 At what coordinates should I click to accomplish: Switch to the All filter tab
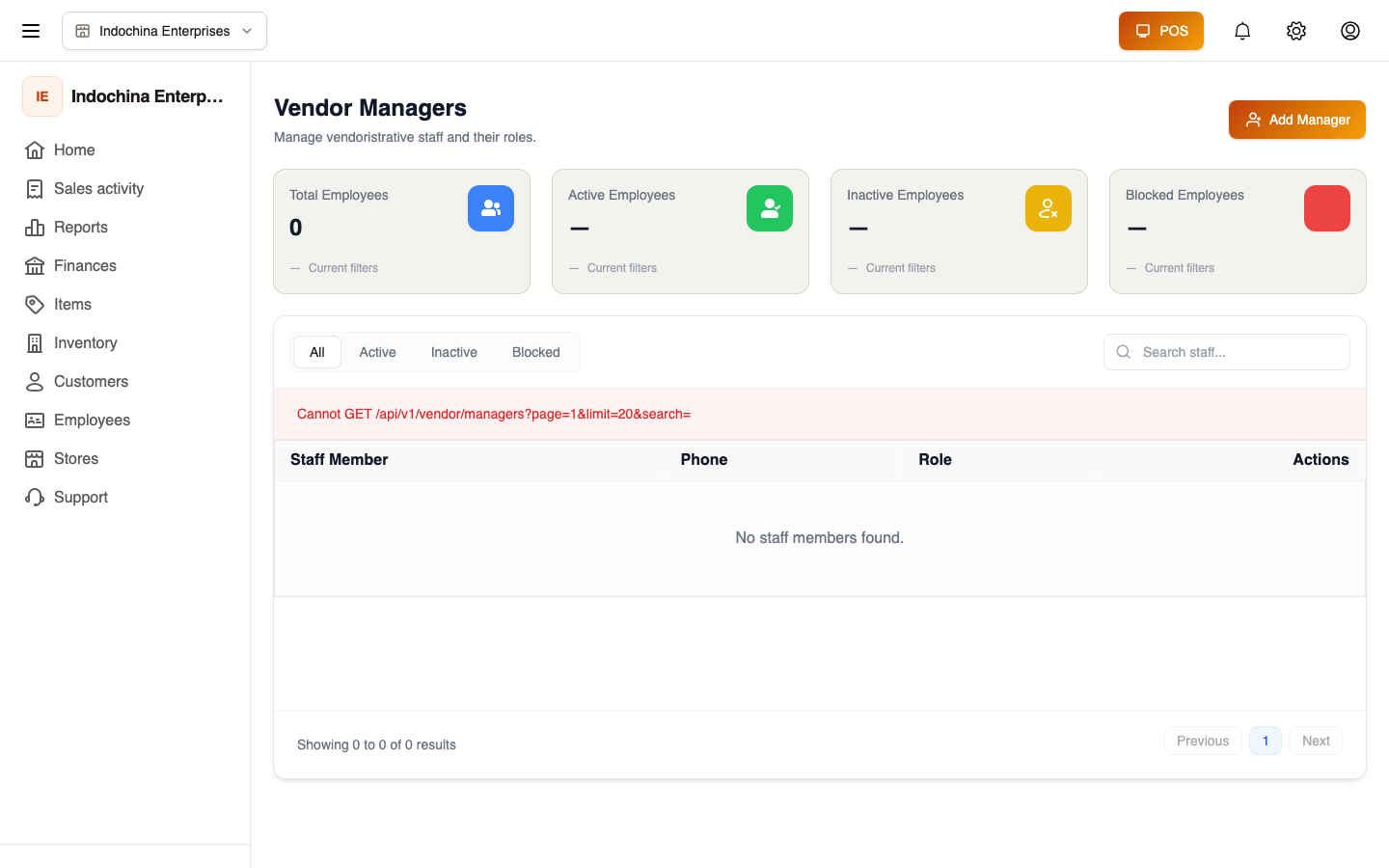click(317, 352)
